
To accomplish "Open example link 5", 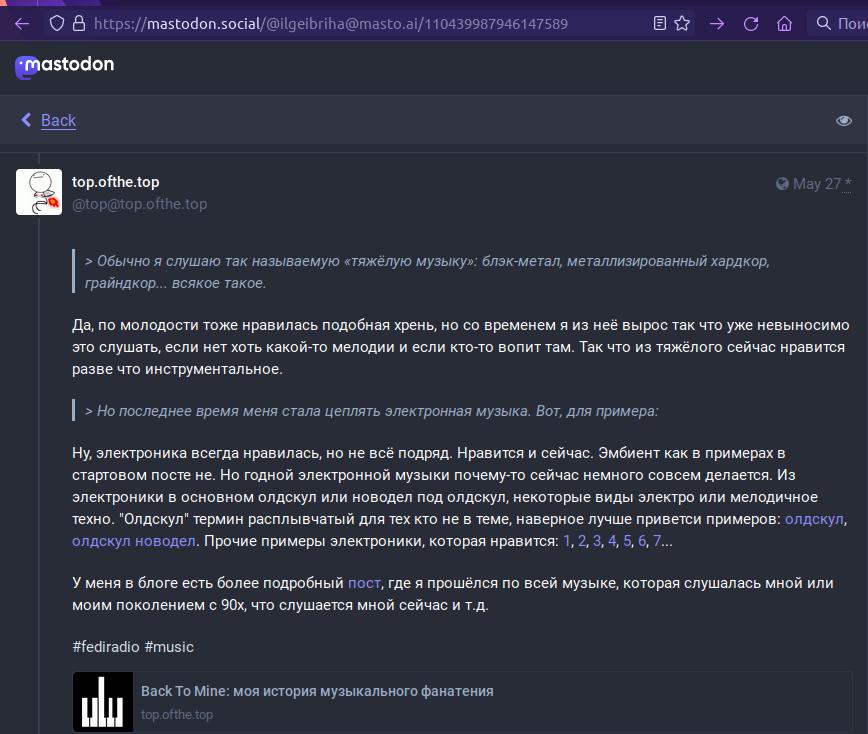I will point(627,541).
